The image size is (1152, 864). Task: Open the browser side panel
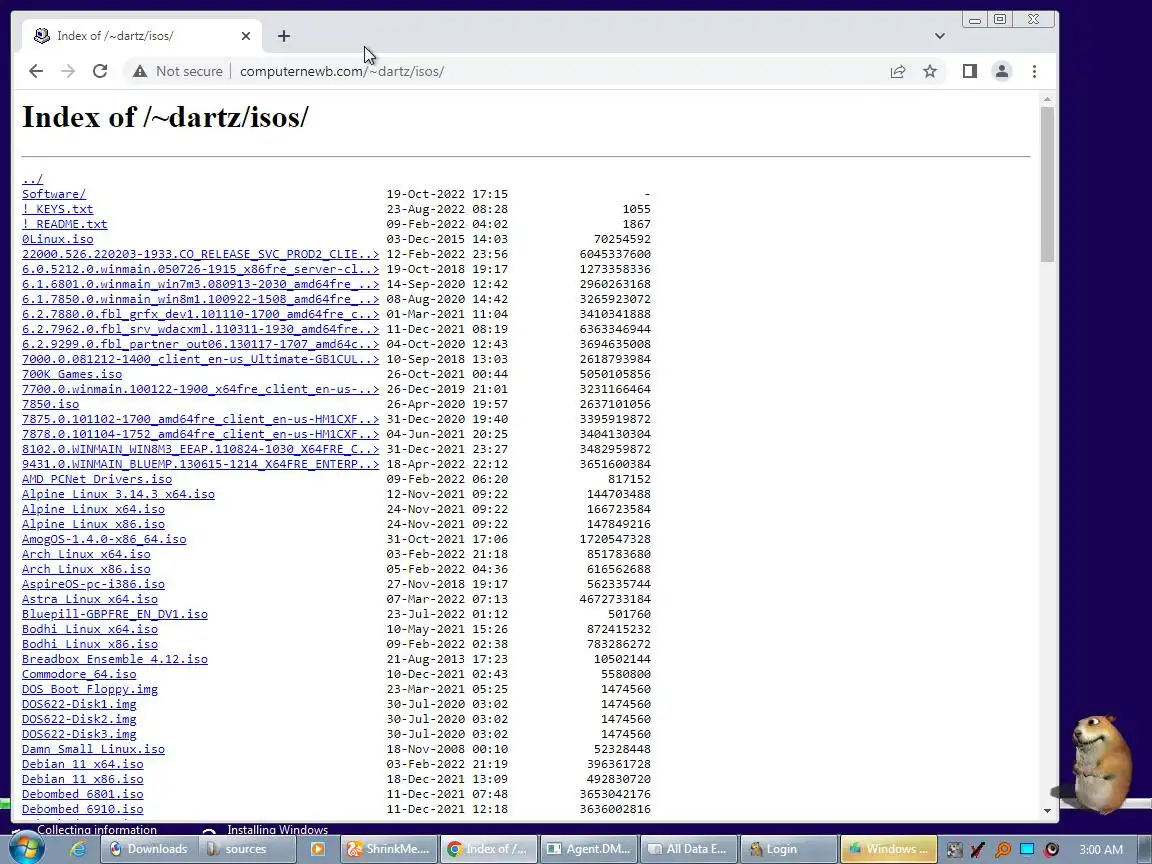coord(970,71)
